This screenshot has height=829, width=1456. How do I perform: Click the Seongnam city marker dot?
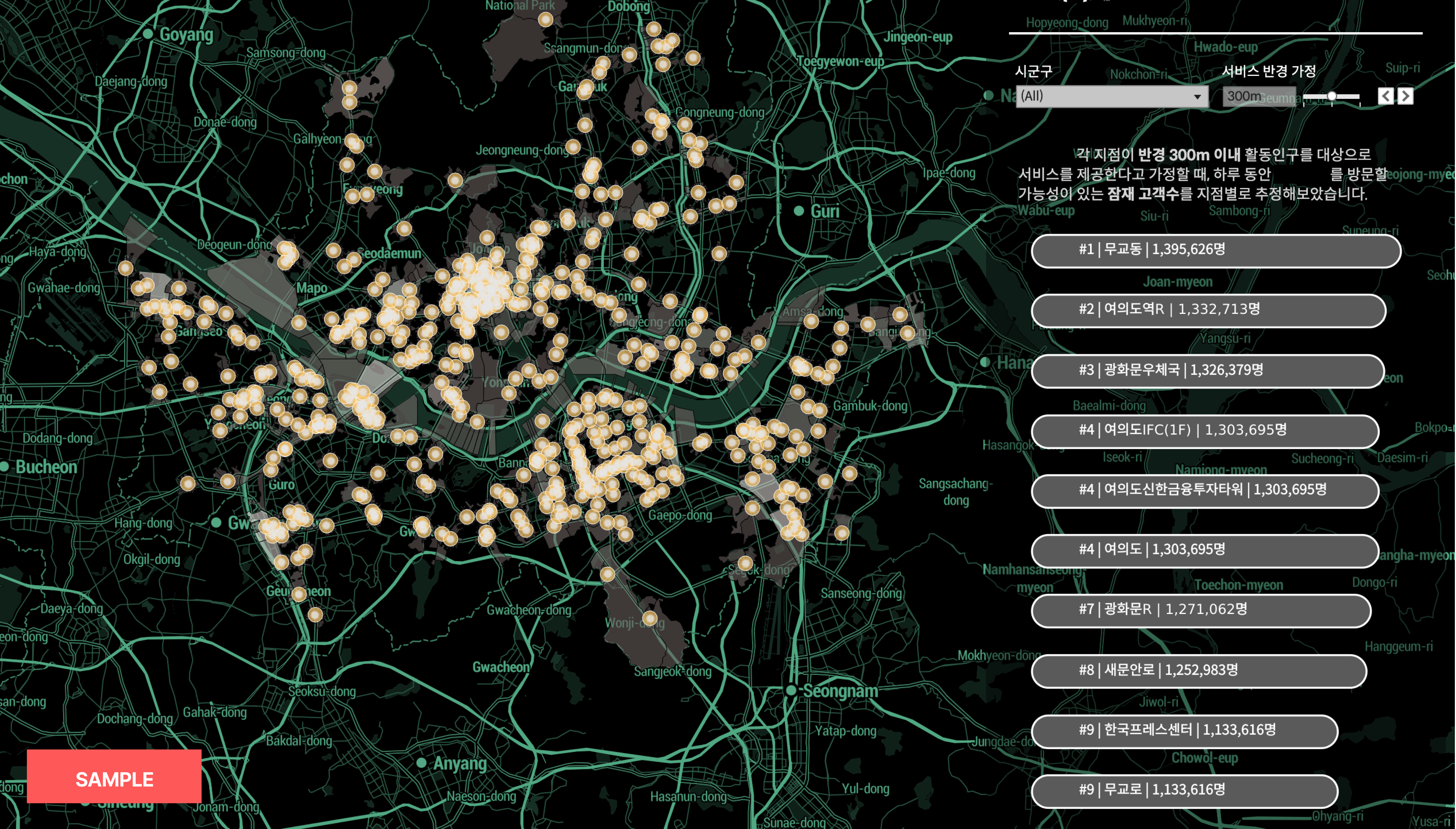point(791,691)
